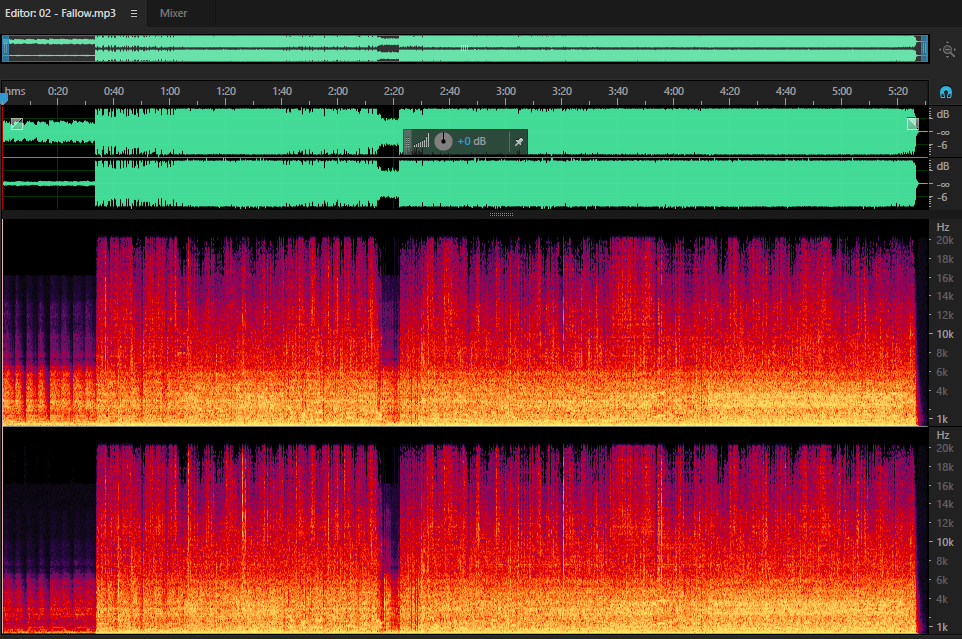Click the 4:00 mark on the time ruler

(x=674, y=91)
